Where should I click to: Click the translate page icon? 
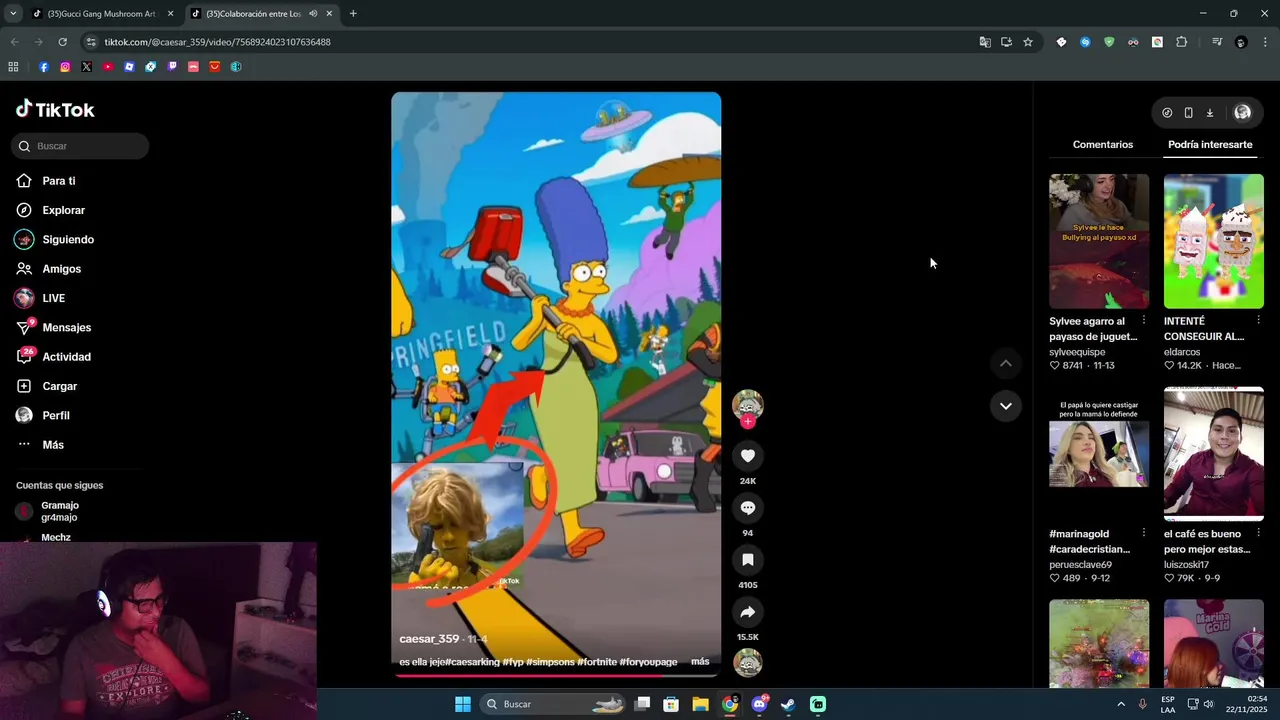pyautogui.click(x=985, y=42)
